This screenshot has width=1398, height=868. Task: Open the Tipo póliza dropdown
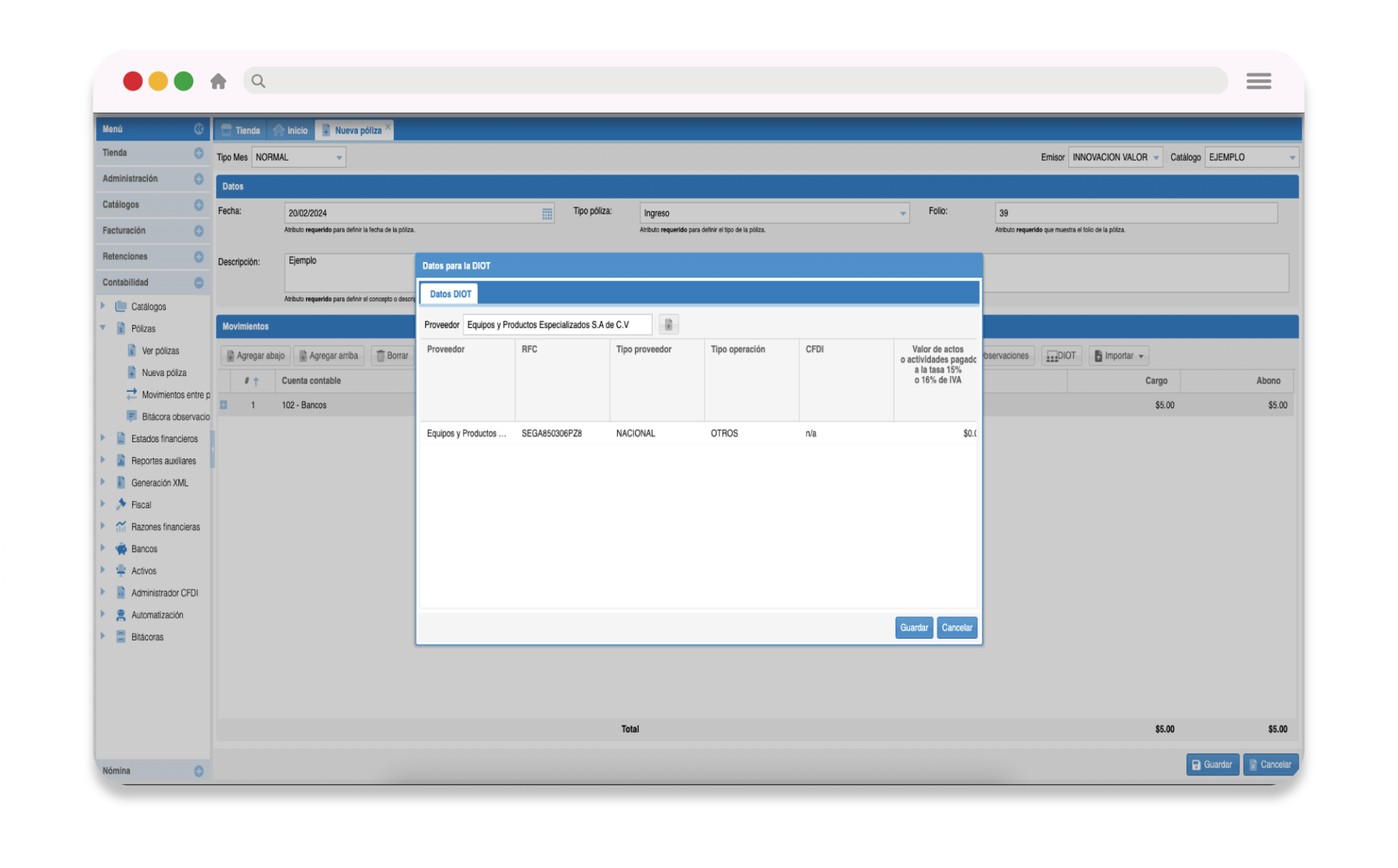(902, 214)
